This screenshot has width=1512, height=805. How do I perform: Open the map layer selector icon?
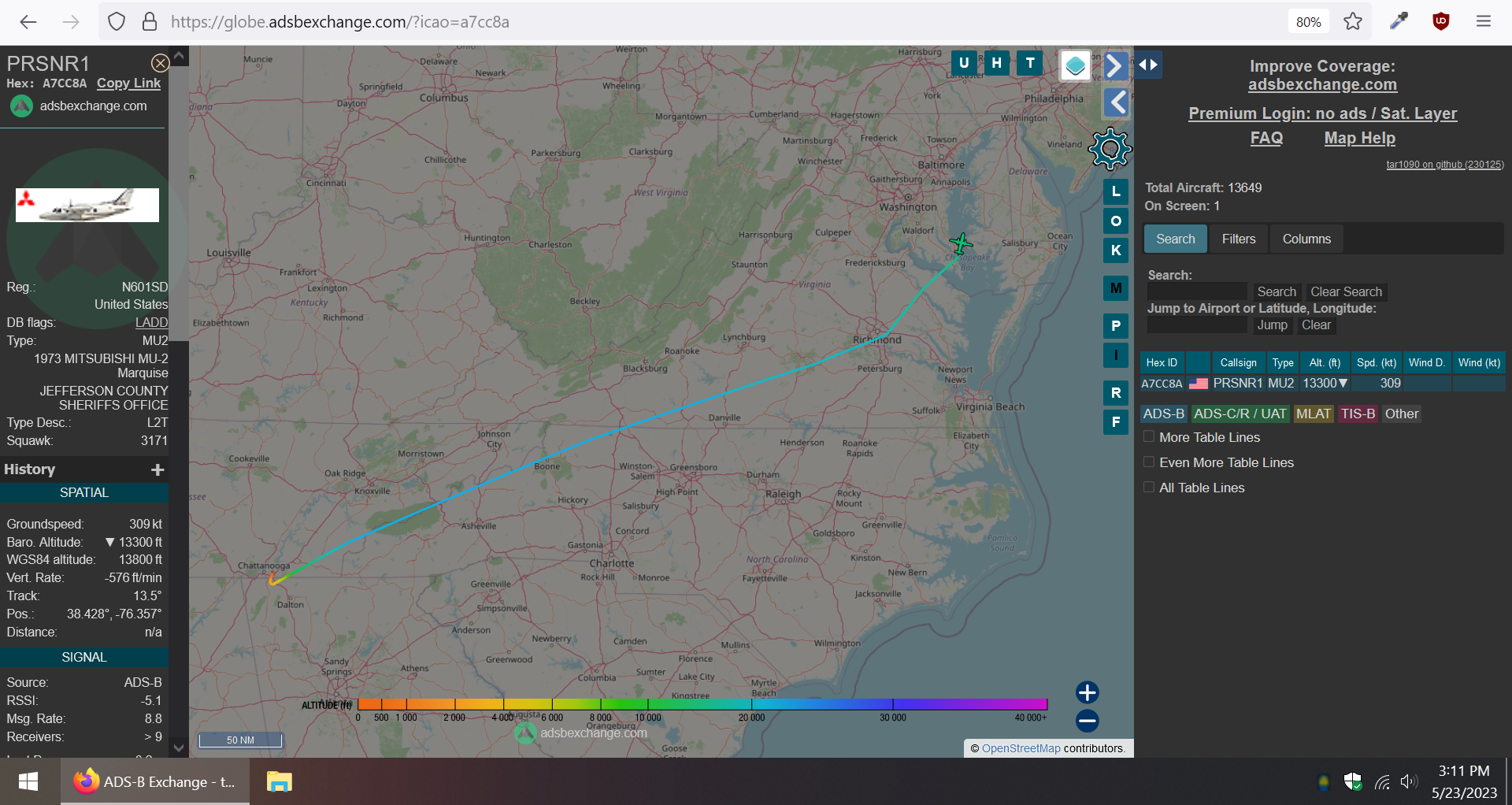click(x=1076, y=65)
